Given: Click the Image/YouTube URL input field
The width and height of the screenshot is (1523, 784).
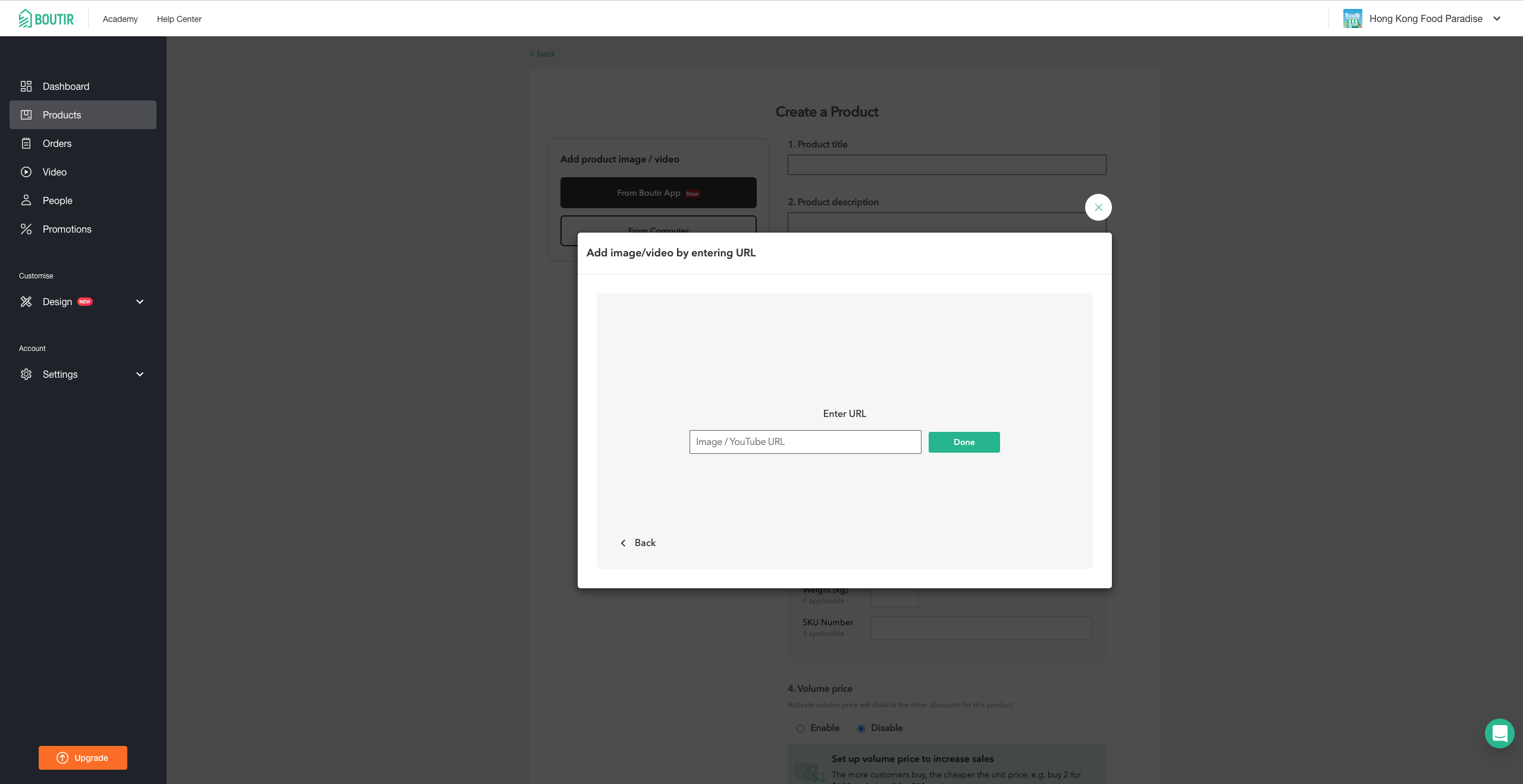Looking at the screenshot, I should pyautogui.click(x=805, y=441).
